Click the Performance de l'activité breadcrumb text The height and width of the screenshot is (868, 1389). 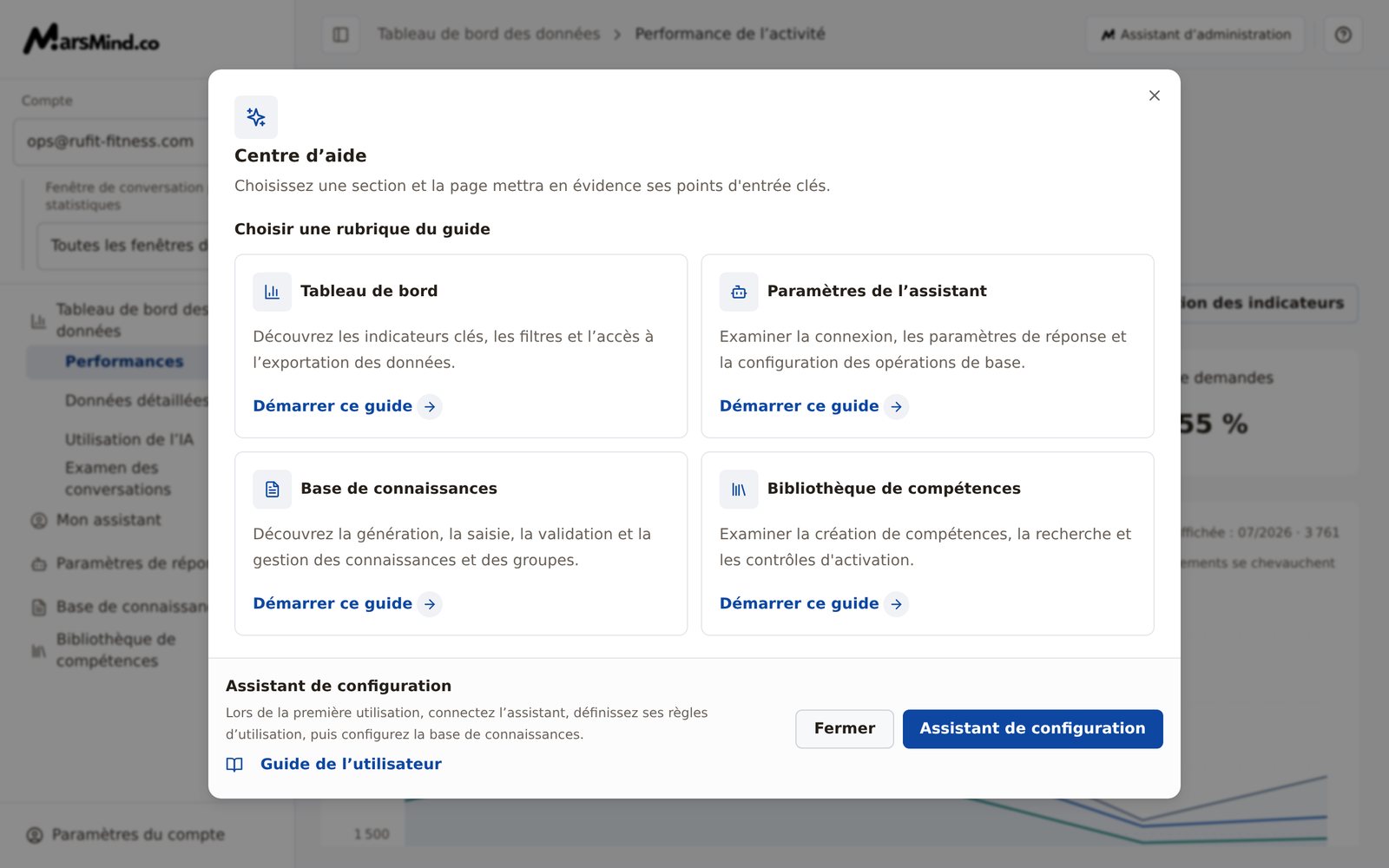click(x=730, y=35)
